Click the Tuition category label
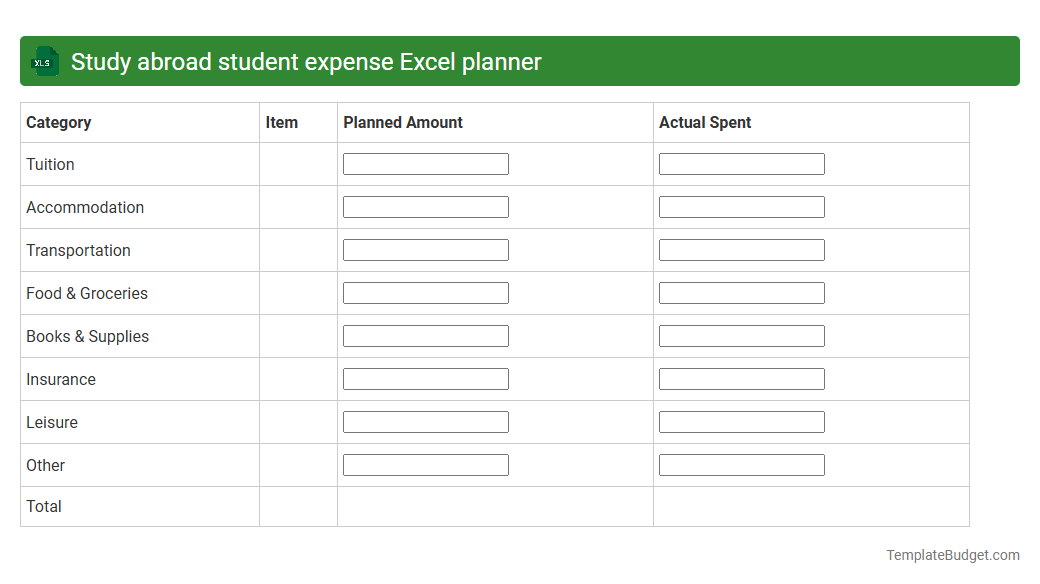The height and width of the screenshot is (584, 1040). click(50, 164)
